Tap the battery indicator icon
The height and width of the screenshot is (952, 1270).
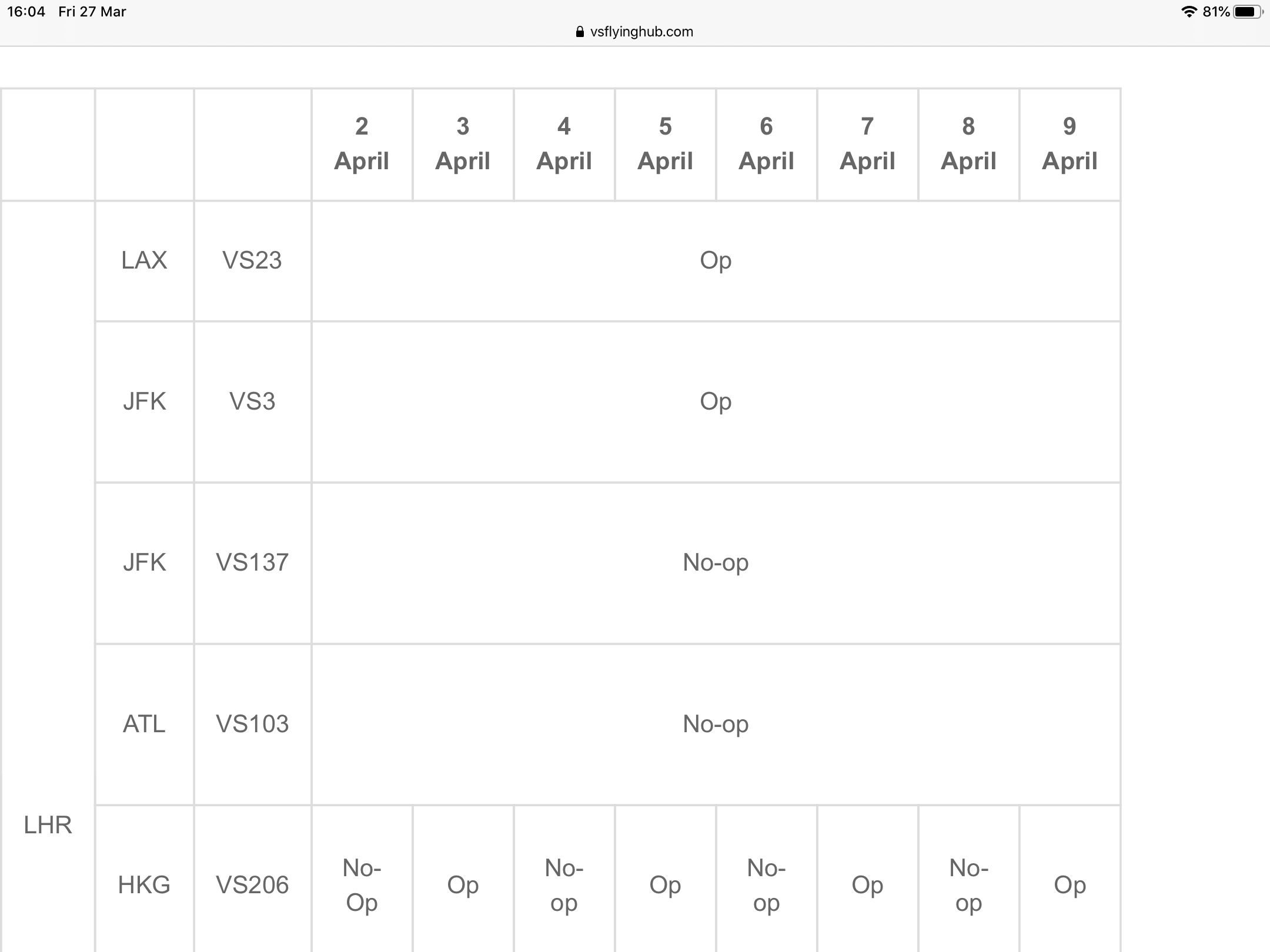[x=1248, y=12]
